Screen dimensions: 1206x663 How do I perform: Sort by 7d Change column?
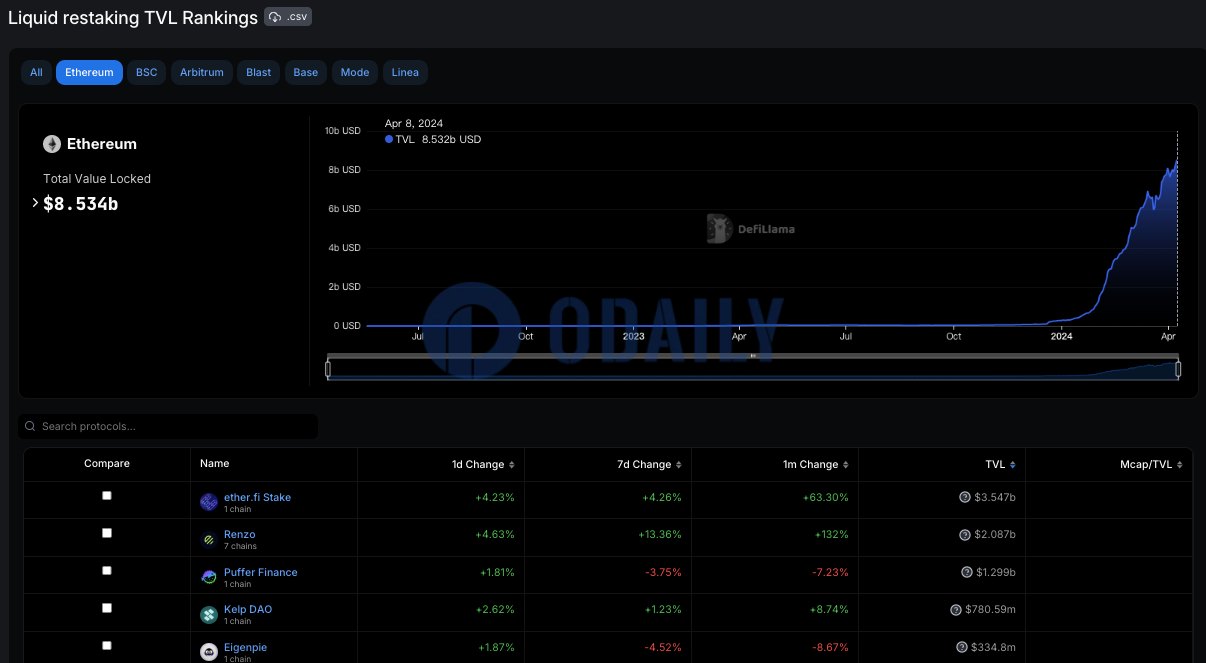point(650,464)
